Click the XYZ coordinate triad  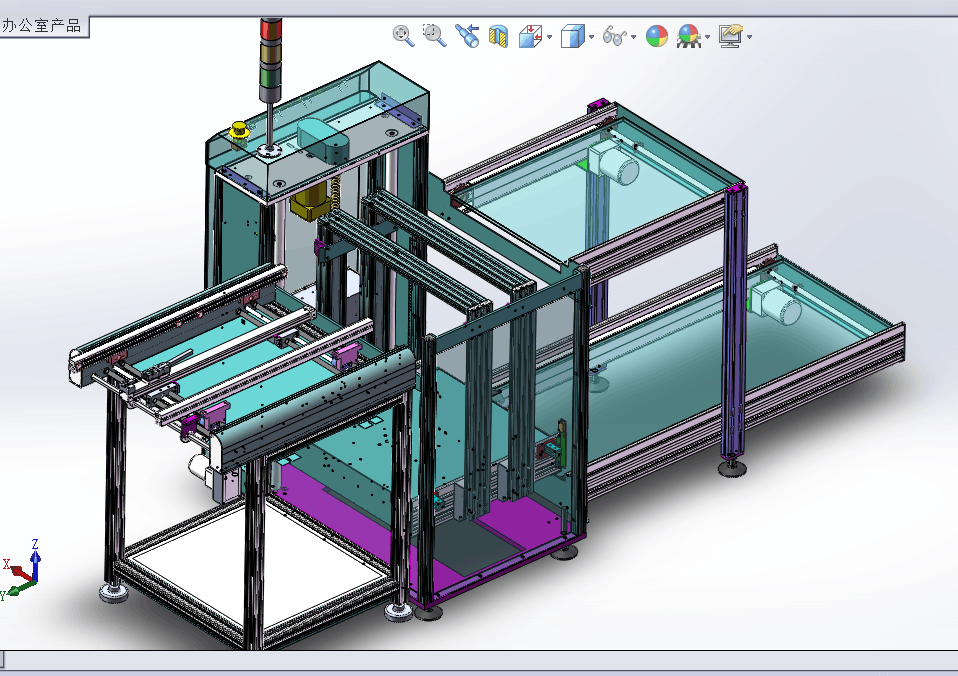[21, 569]
